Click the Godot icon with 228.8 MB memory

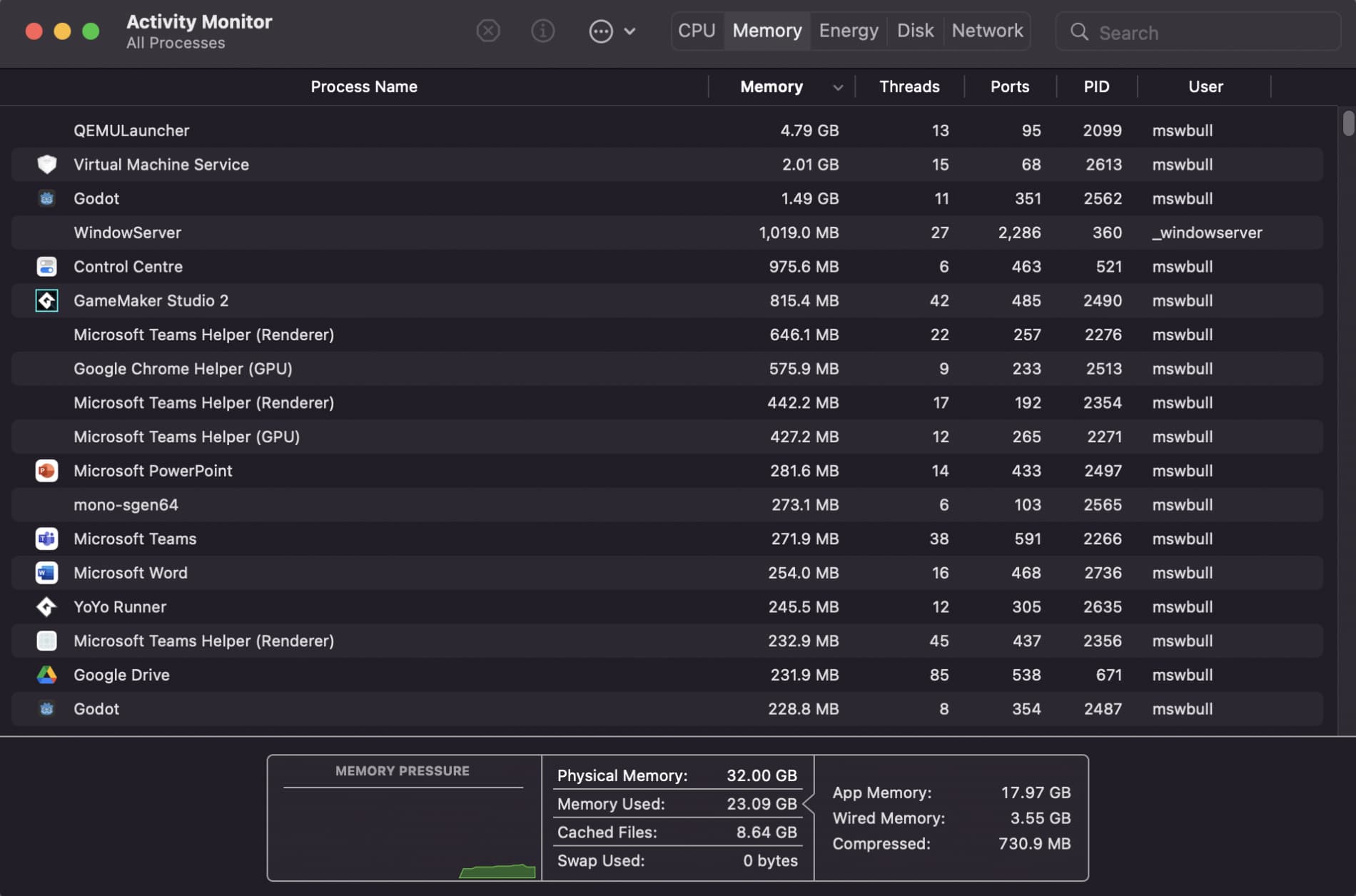tap(46, 709)
